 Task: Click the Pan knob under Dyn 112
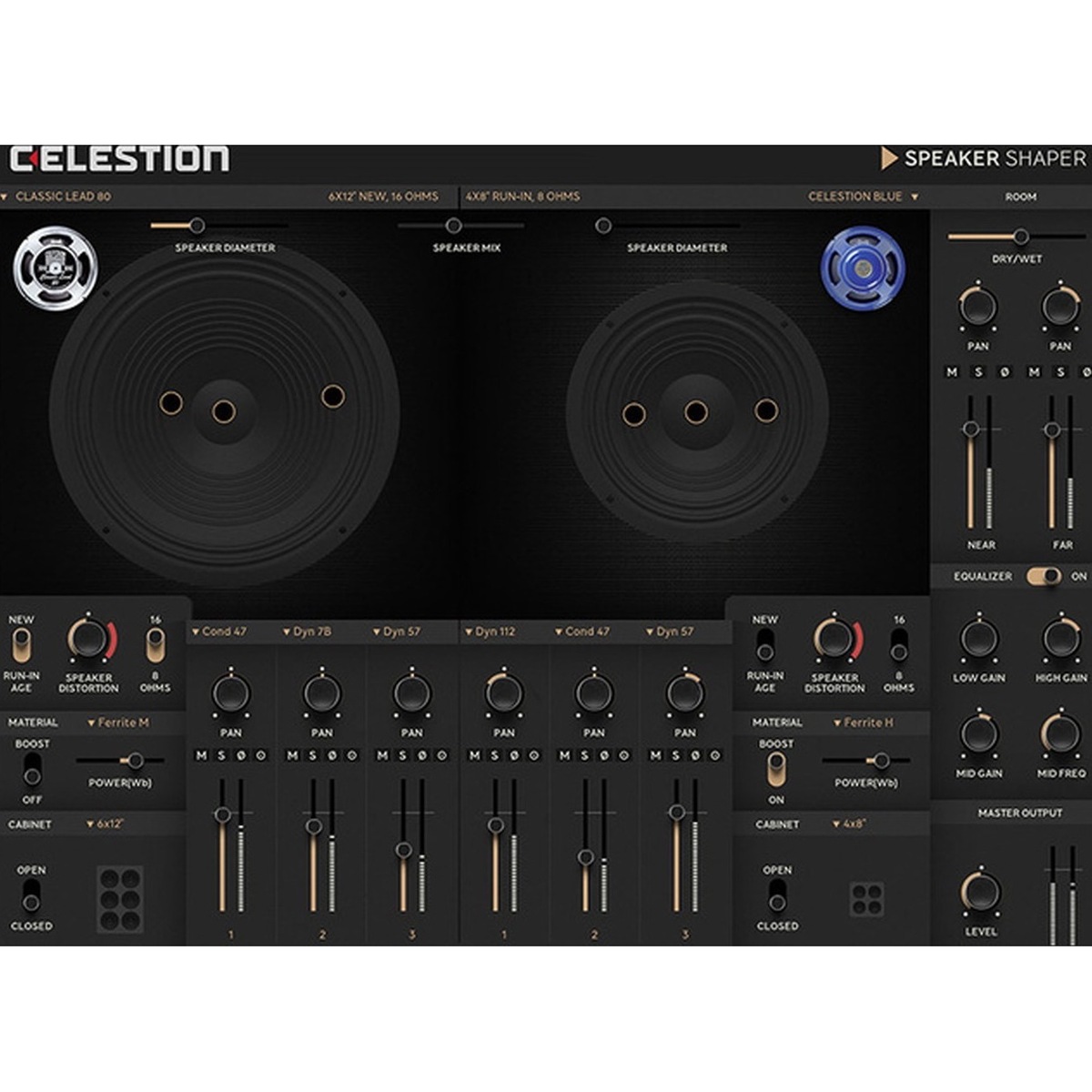[x=503, y=694]
